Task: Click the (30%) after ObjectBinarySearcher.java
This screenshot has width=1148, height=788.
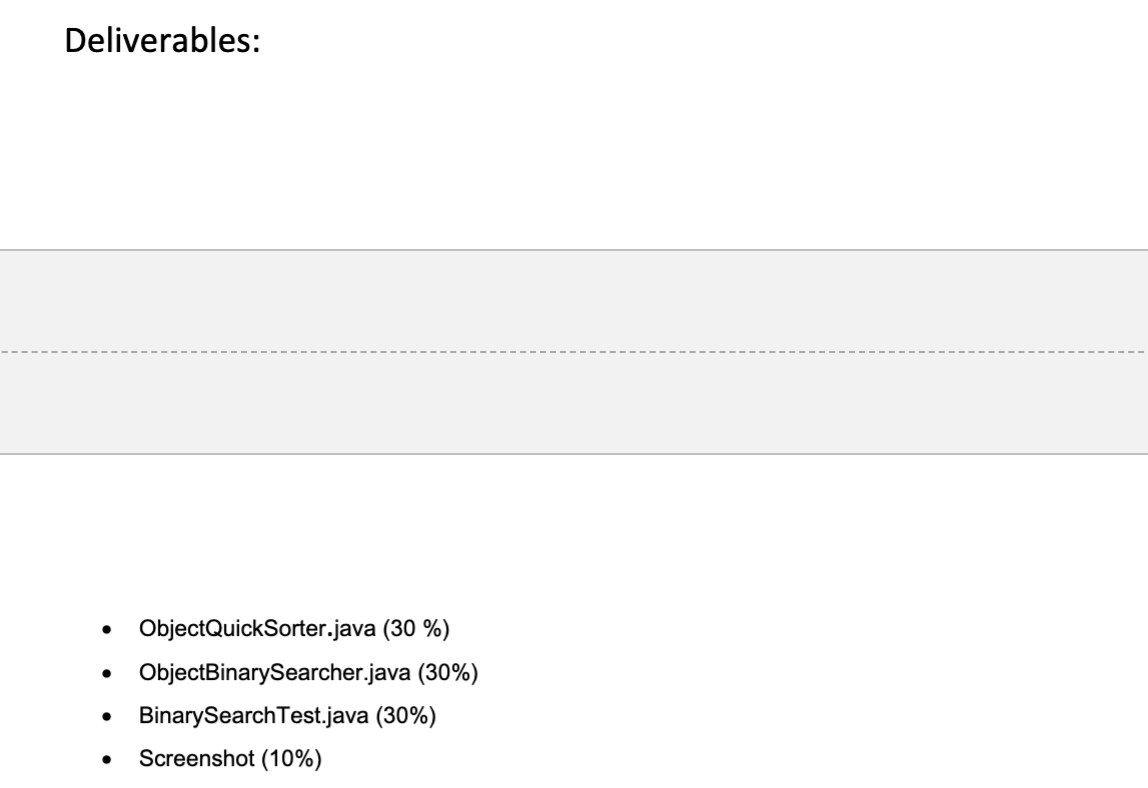Action: [x=447, y=672]
